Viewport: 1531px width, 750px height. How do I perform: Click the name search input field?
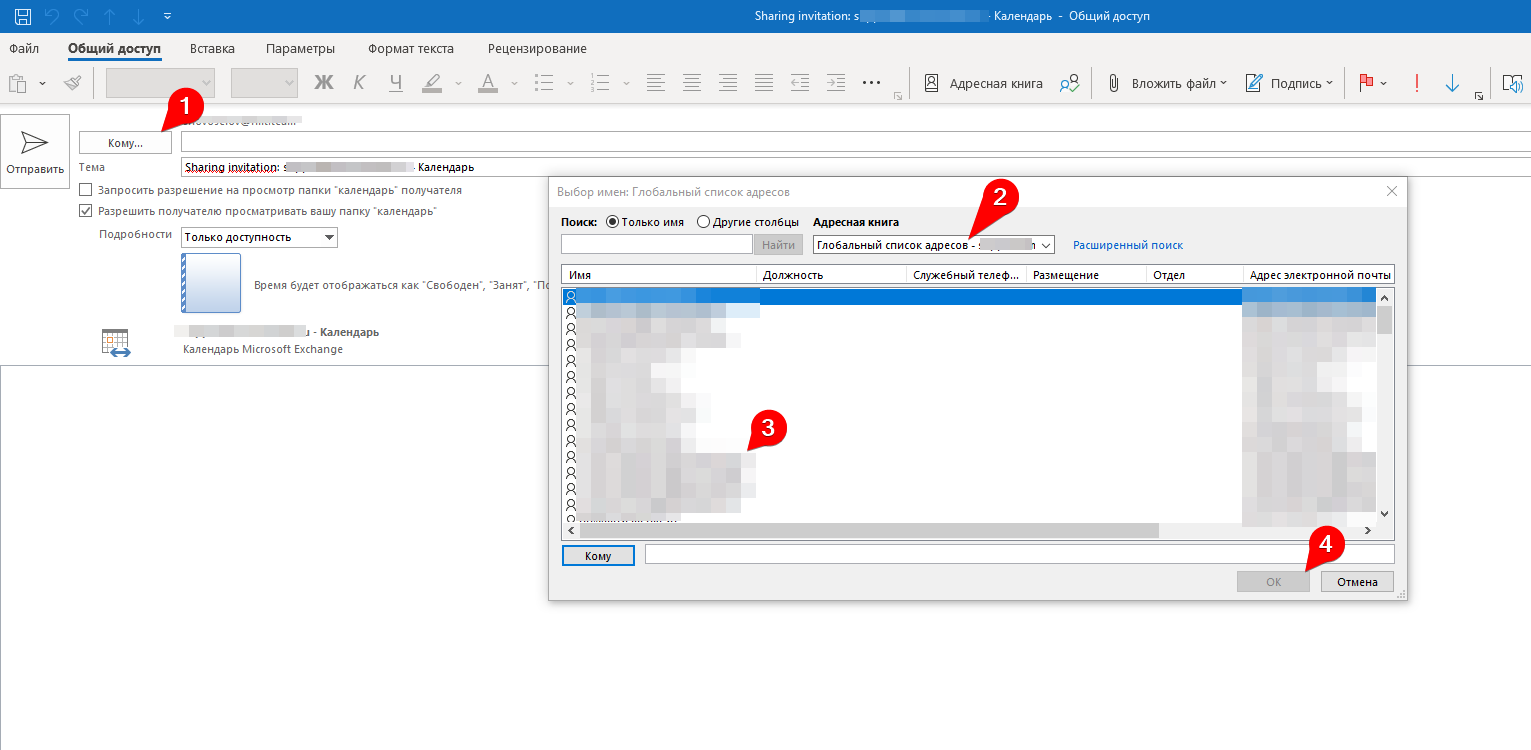click(656, 245)
